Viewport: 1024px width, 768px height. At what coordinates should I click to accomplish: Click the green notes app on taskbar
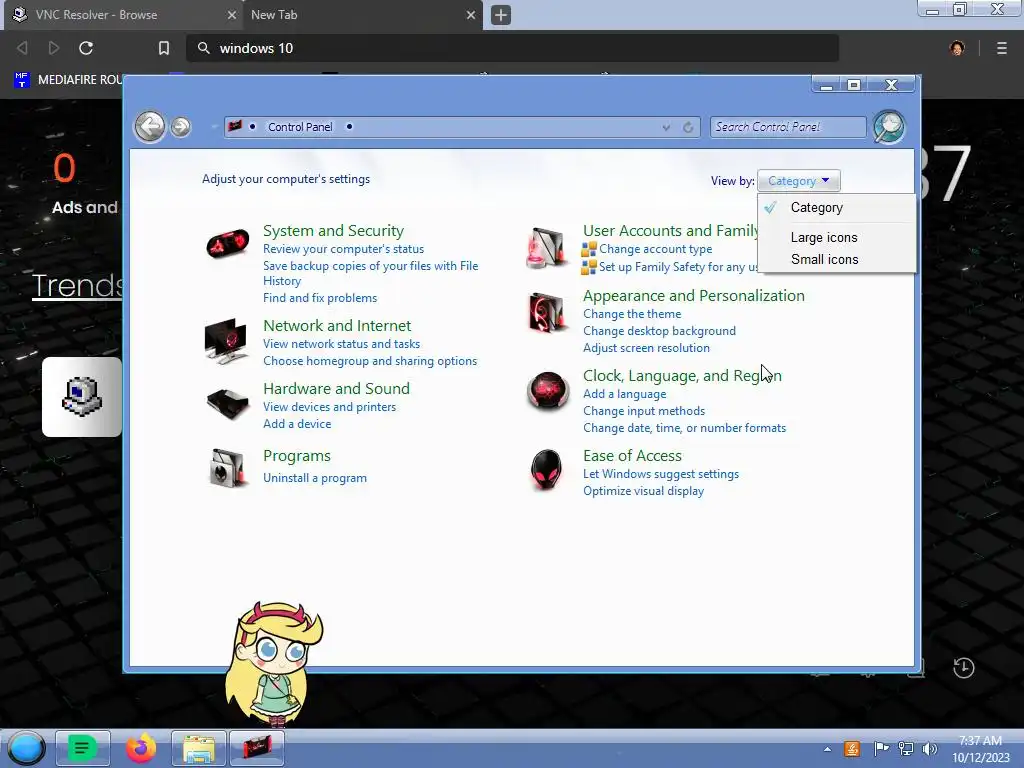(x=82, y=748)
